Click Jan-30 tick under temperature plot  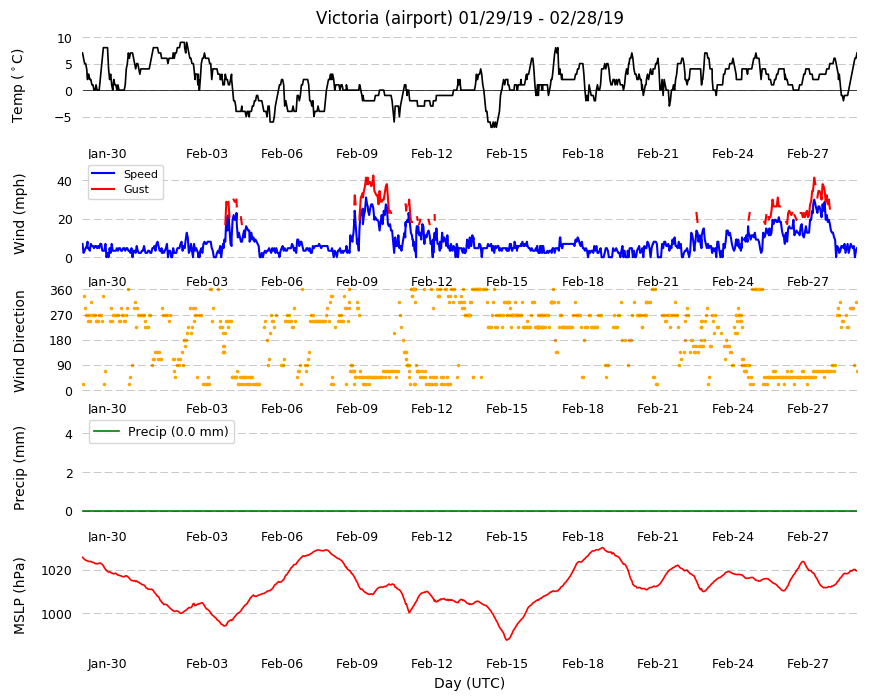tap(107, 154)
